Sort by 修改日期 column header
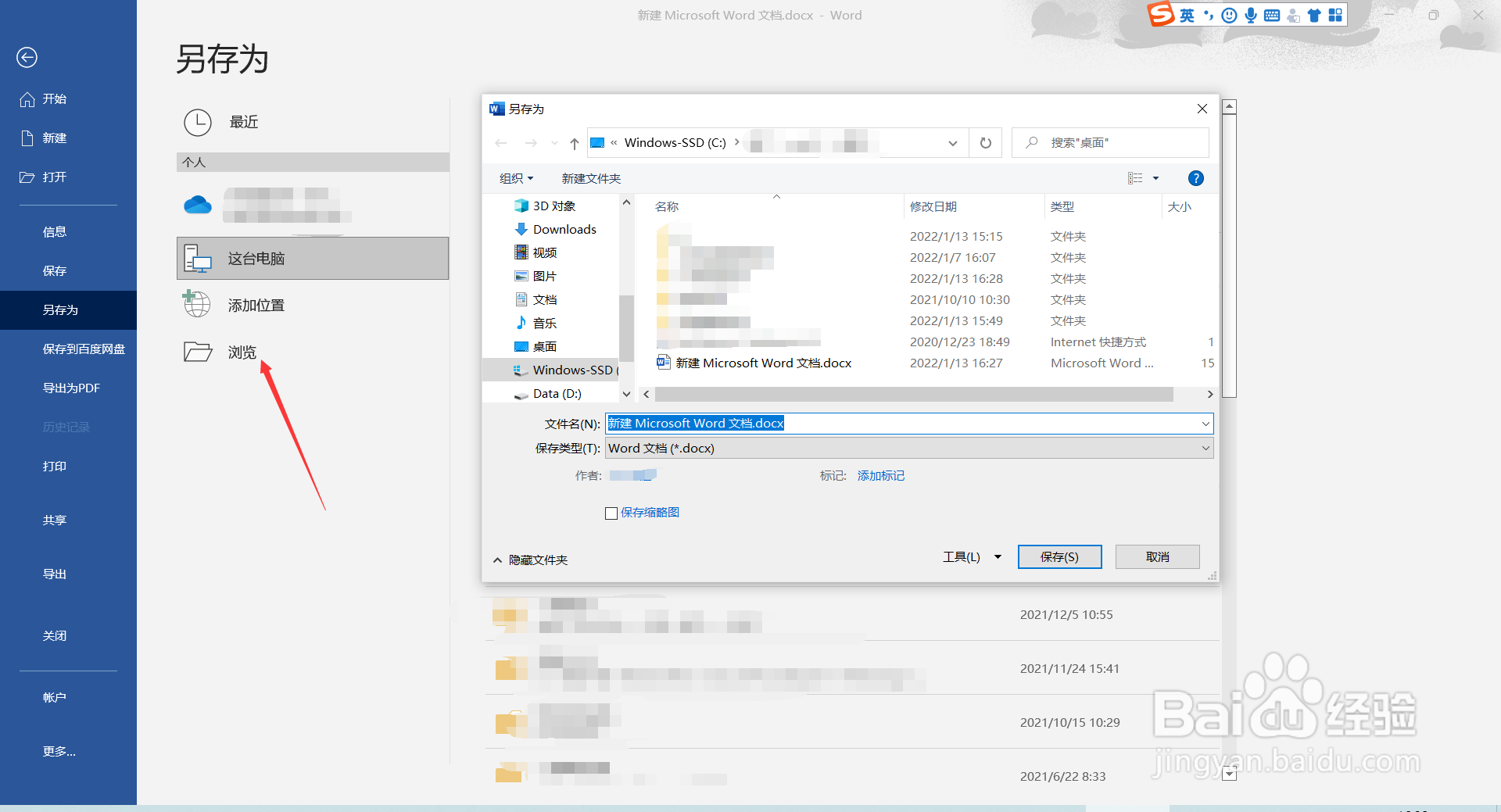The width and height of the screenshot is (1501, 812). click(x=933, y=207)
